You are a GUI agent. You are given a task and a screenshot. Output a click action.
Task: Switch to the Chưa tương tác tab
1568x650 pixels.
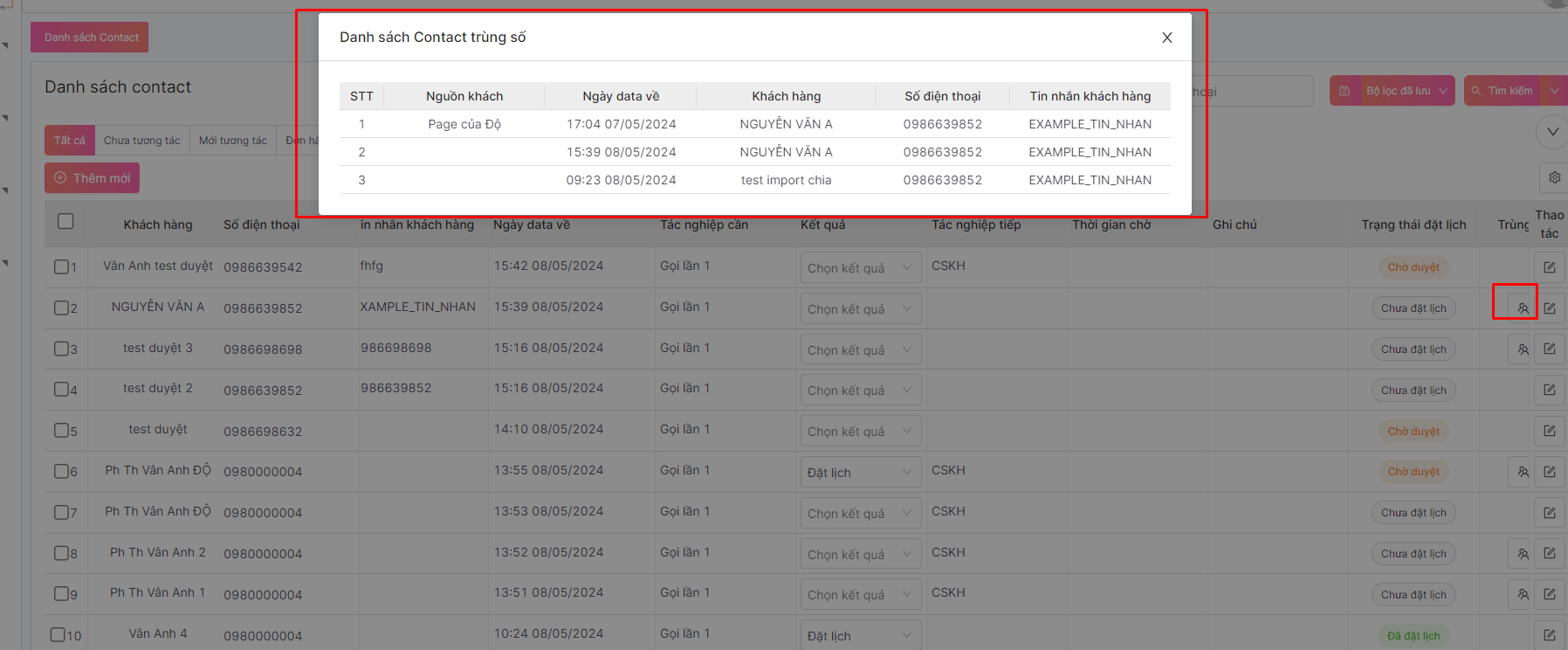point(141,141)
